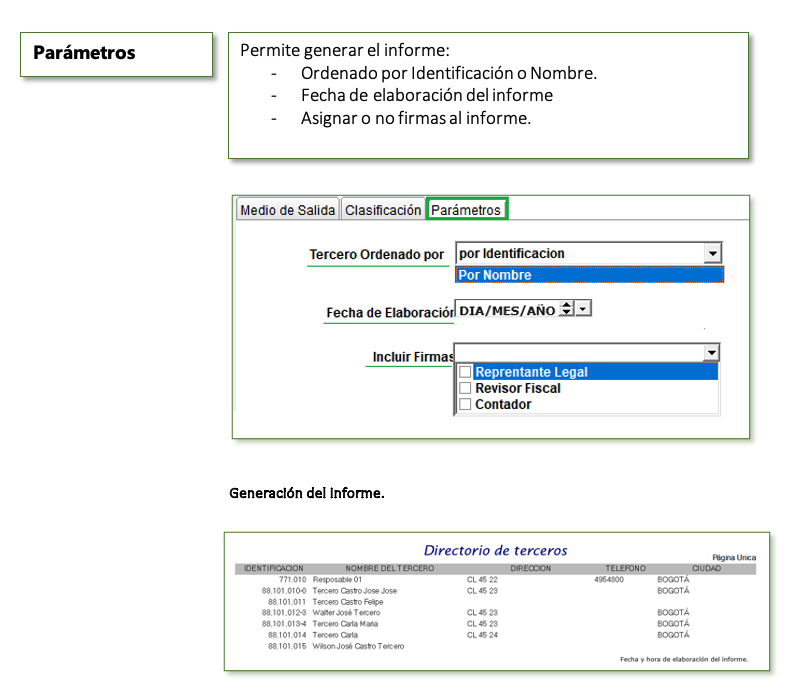The image size is (786, 698).
Task: Click the Generación del Informe heading
Action: click(307, 493)
